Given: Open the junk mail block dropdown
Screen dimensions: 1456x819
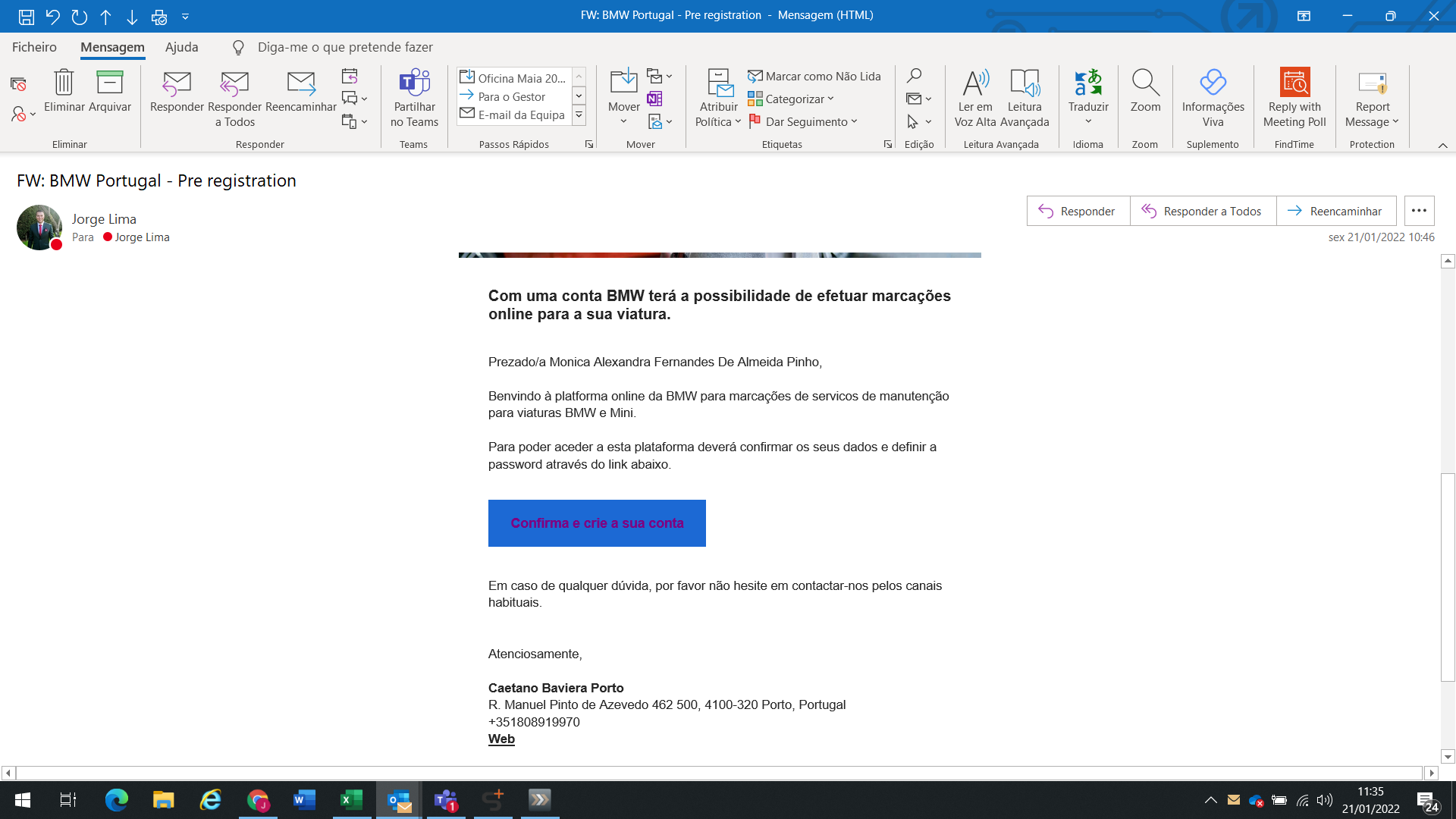Looking at the screenshot, I should 24,114.
